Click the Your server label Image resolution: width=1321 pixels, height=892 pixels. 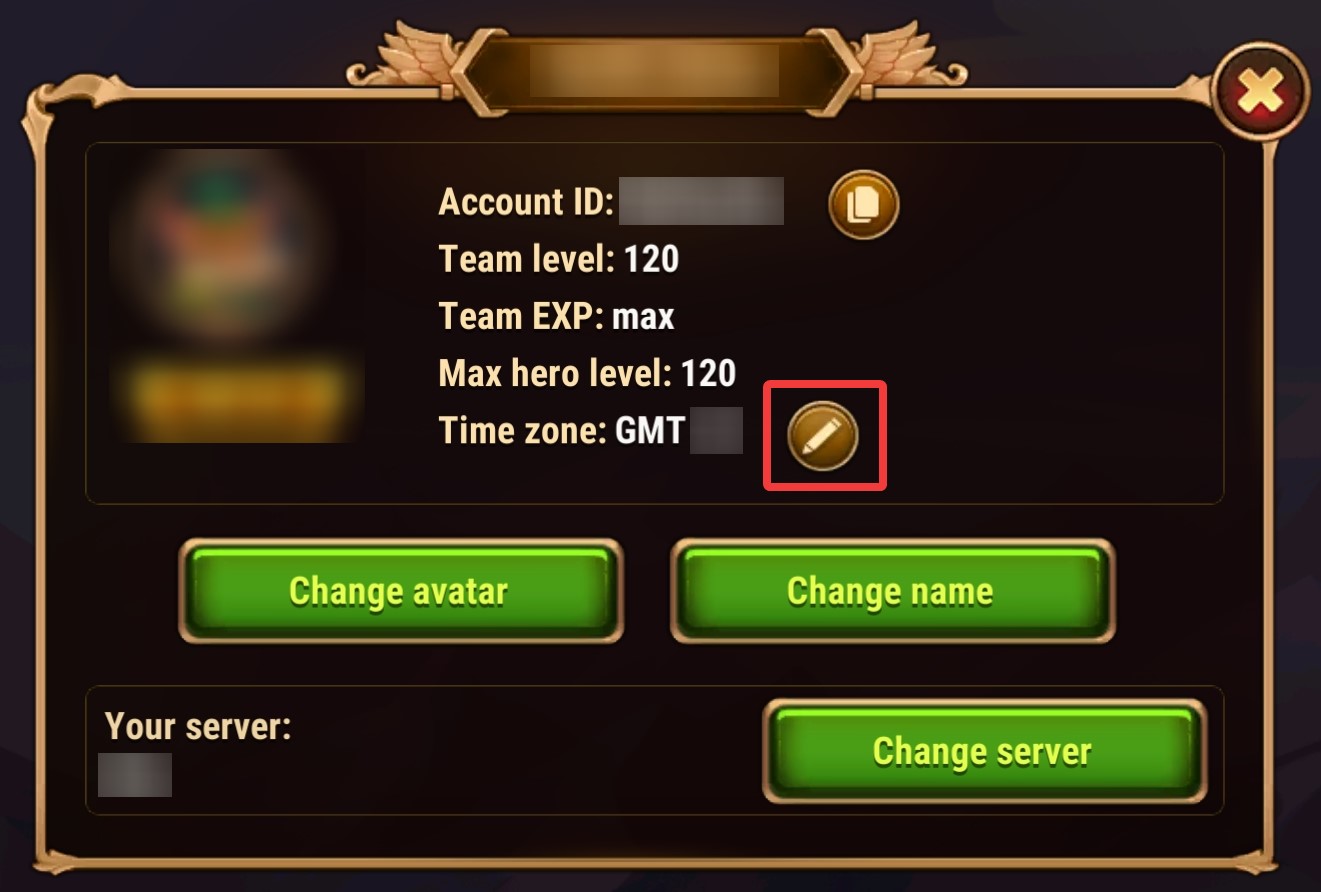198,726
